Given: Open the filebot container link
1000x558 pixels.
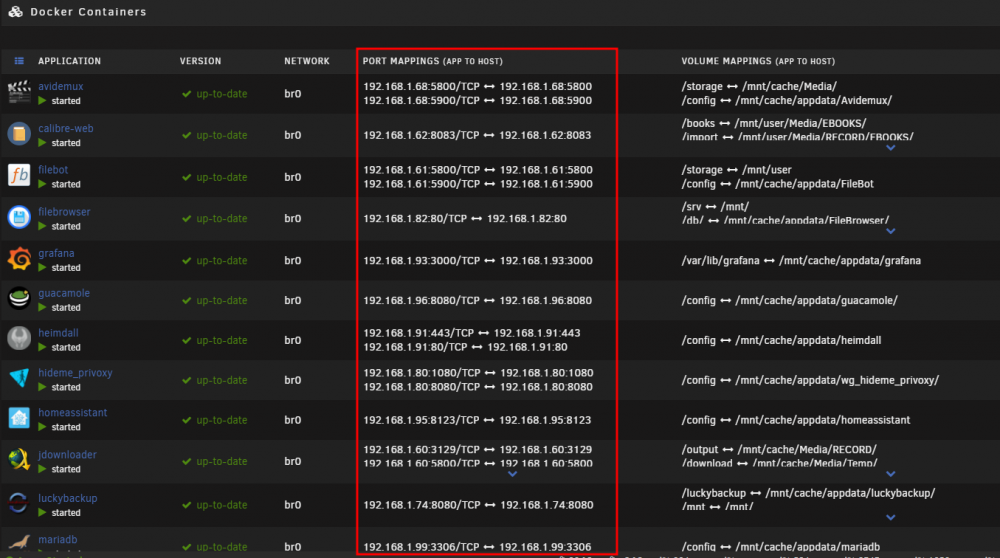Looking at the screenshot, I should pos(53,170).
